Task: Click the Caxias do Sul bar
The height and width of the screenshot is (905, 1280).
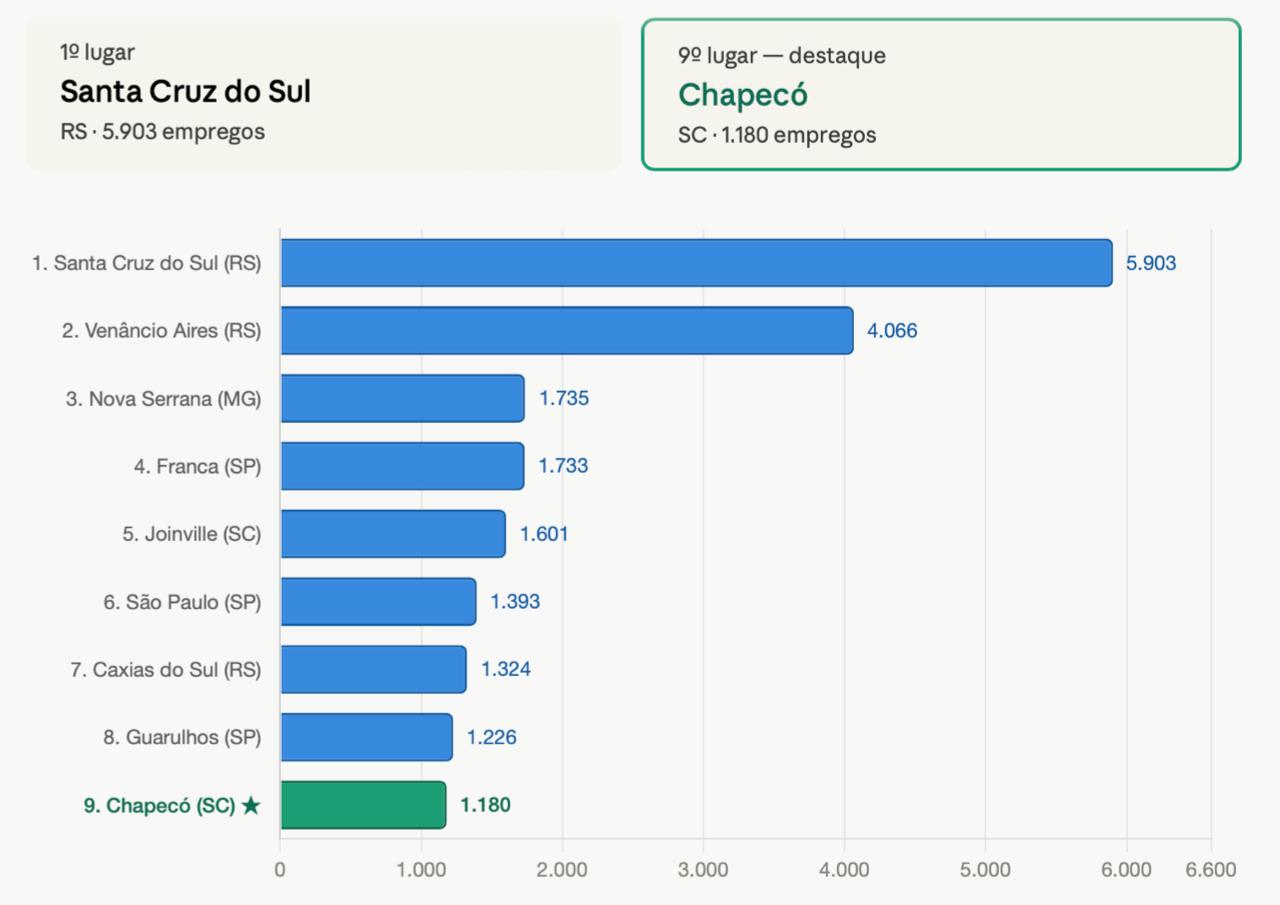Action: (373, 669)
